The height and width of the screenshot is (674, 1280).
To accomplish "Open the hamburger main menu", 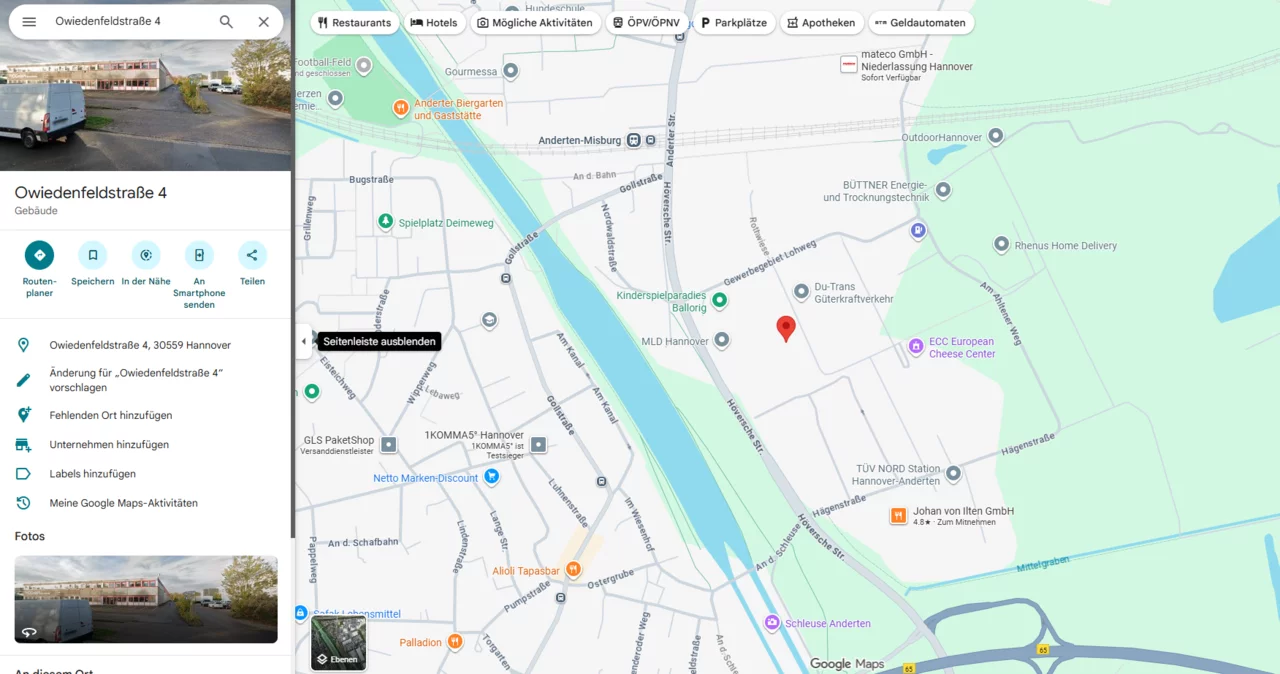I will (29, 21).
